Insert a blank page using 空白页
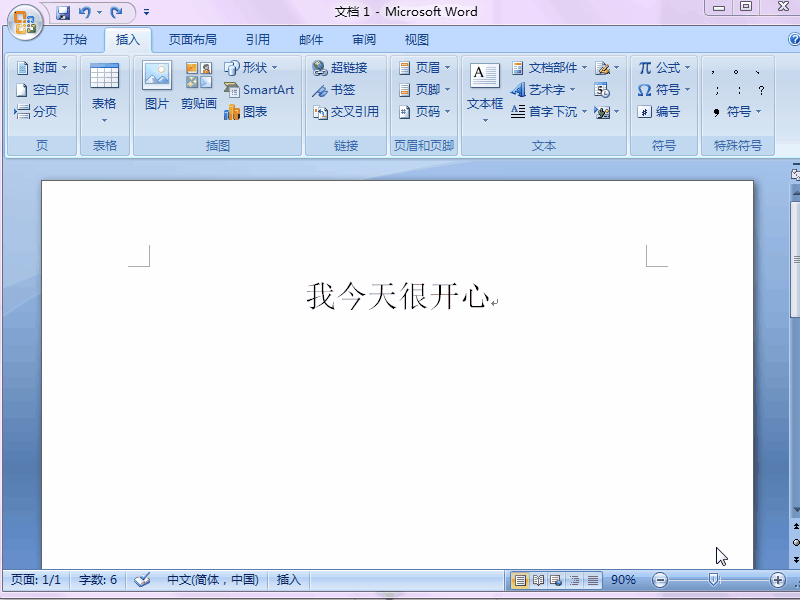800x600 pixels. [x=40, y=89]
